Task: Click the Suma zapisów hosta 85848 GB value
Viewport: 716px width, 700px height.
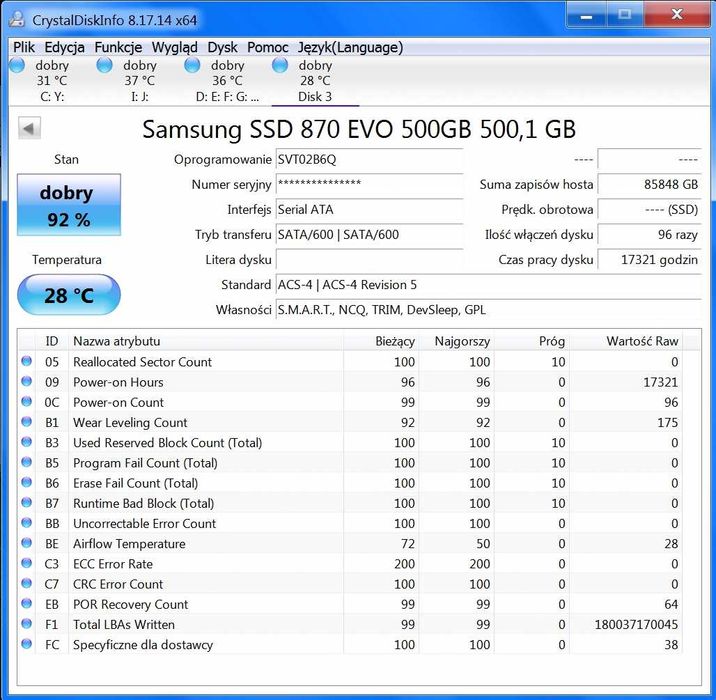Action: [x=649, y=185]
